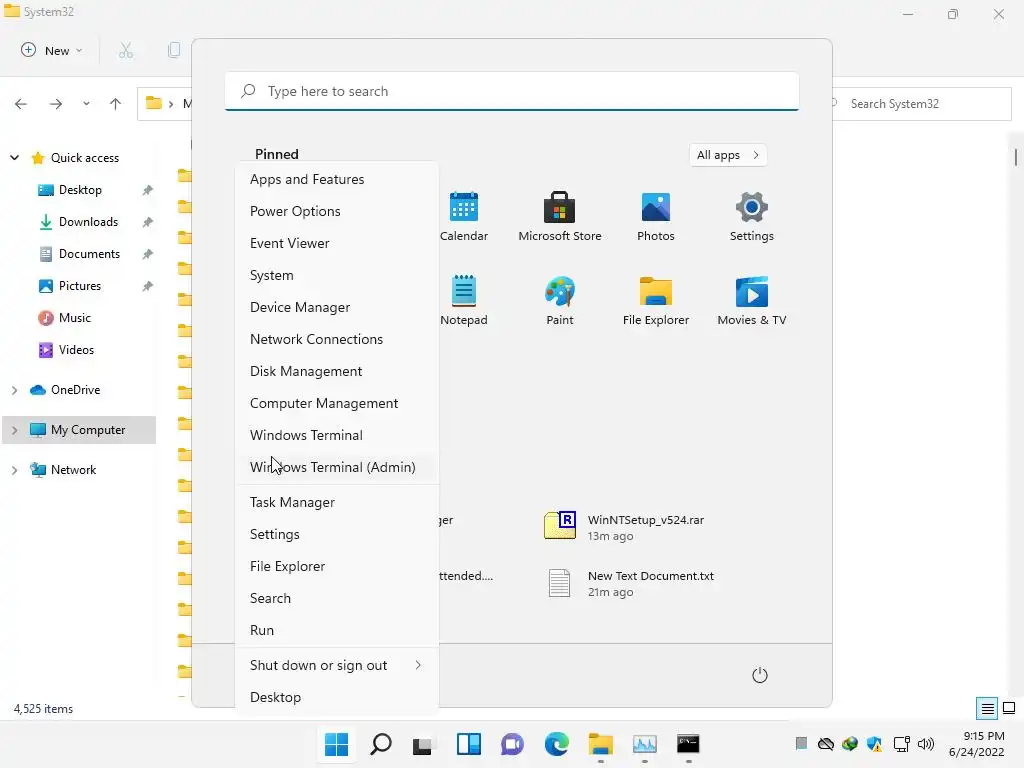Switch Explorer to large icons view layout

click(1009, 709)
